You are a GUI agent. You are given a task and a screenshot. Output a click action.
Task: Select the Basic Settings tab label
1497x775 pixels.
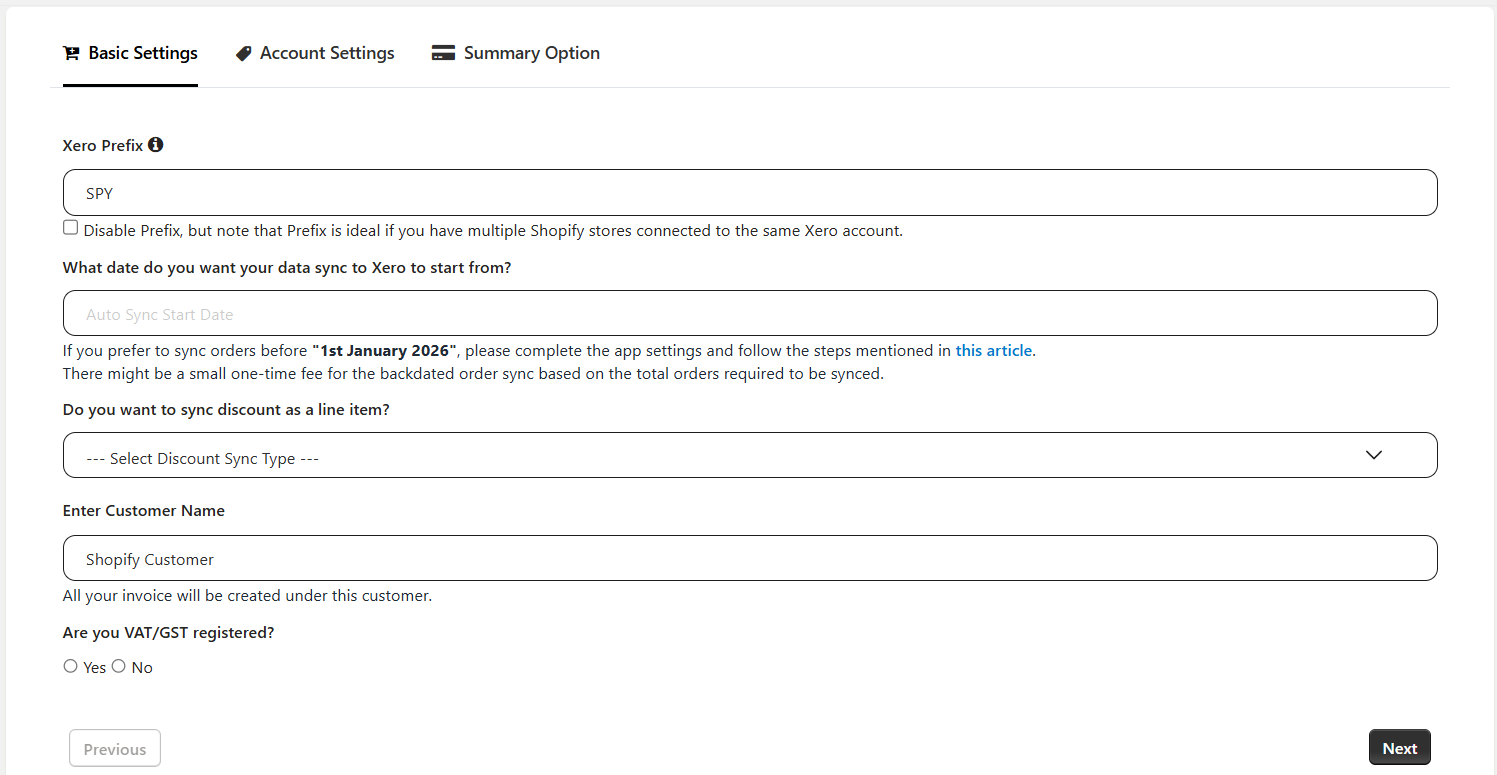click(x=143, y=53)
